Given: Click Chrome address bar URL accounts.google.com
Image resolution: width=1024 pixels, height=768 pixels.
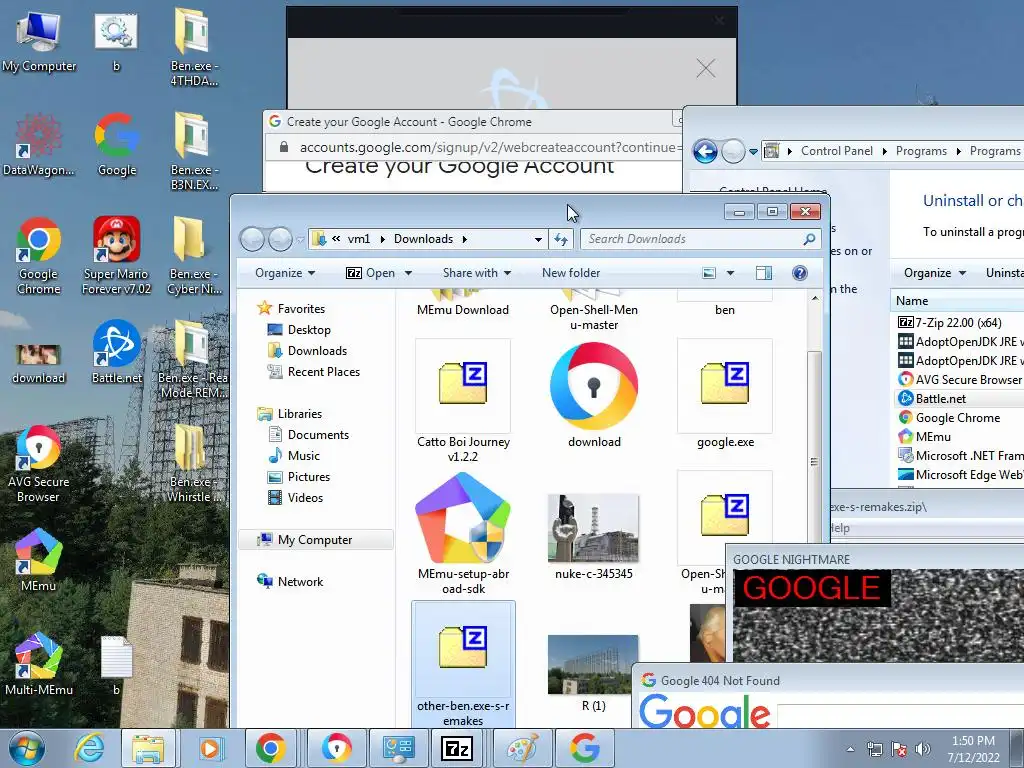Looking at the screenshot, I should pos(490,148).
